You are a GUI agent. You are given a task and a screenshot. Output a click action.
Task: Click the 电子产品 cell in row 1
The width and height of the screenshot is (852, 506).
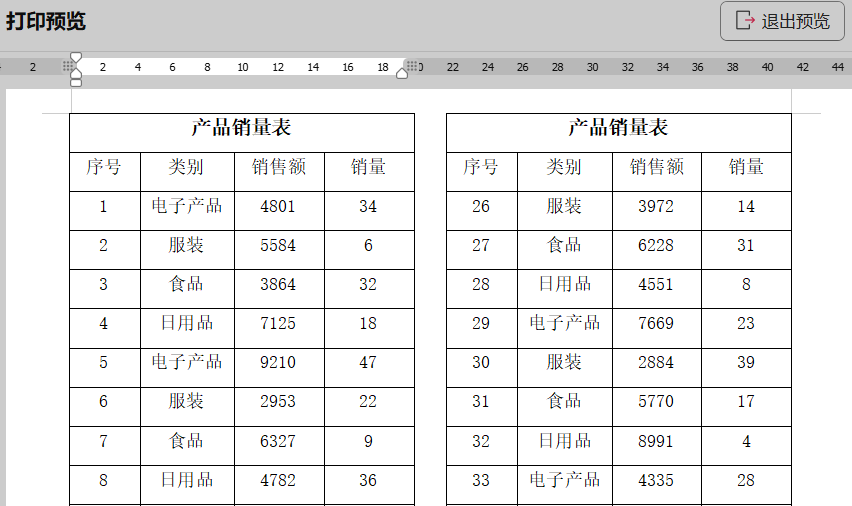pyautogui.click(x=187, y=206)
